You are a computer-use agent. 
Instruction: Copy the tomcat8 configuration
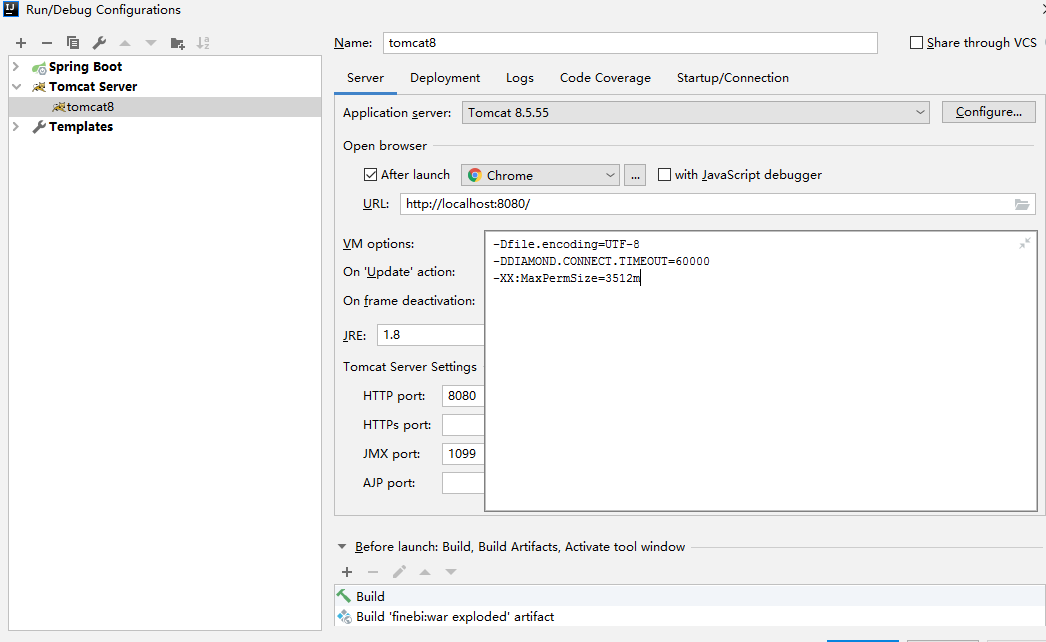tap(71, 43)
